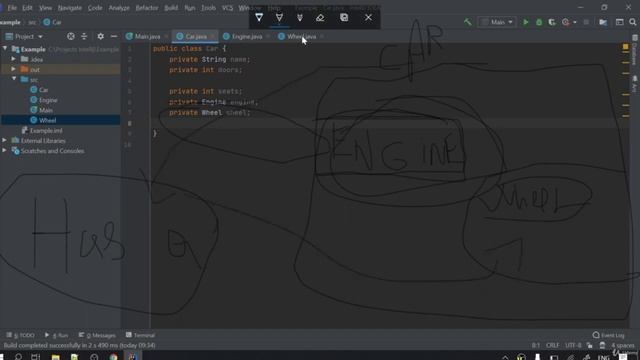Select the first pen in annotation toolbar
Viewport: 640px width, 360px height.
point(259,18)
